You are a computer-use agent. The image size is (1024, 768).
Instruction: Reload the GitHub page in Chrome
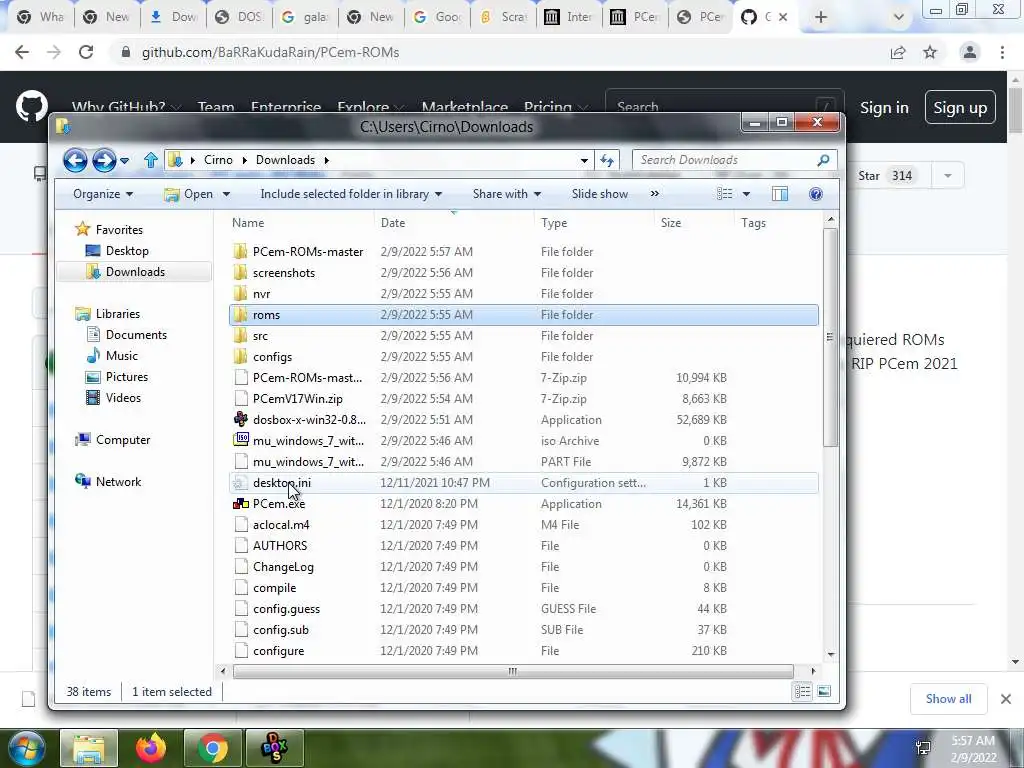click(x=86, y=52)
